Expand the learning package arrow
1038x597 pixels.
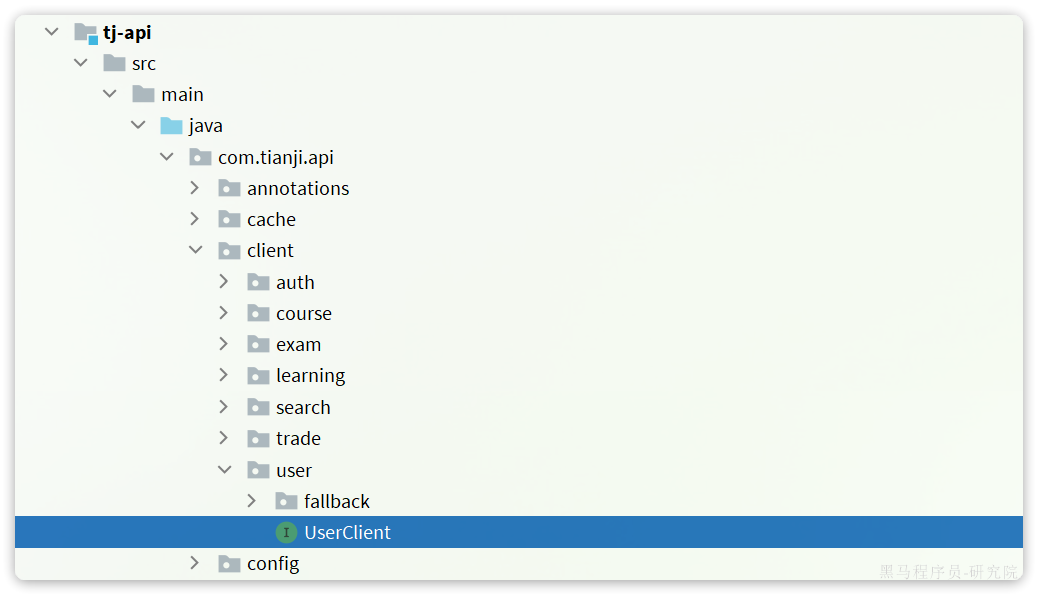[x=224, y=375]
